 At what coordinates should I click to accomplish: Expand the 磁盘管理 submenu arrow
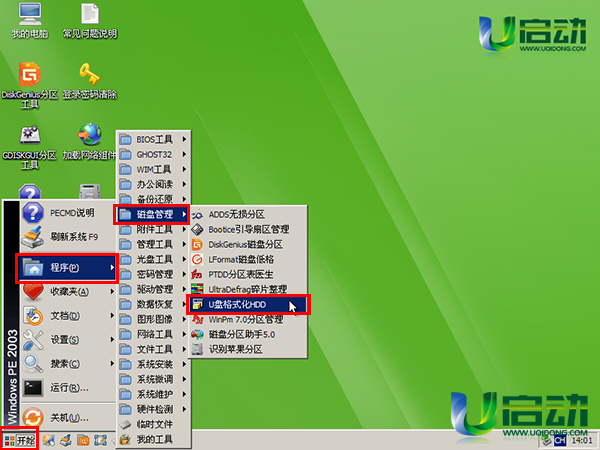184,214
